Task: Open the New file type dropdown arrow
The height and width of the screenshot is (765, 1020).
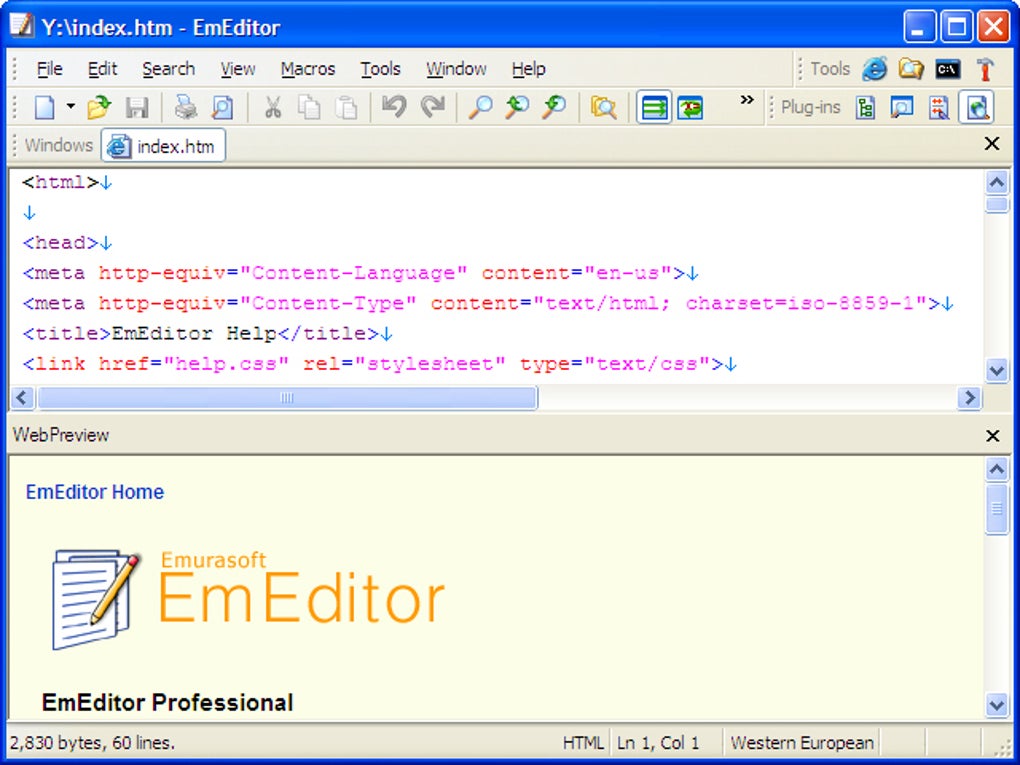Action: (70, 107)
